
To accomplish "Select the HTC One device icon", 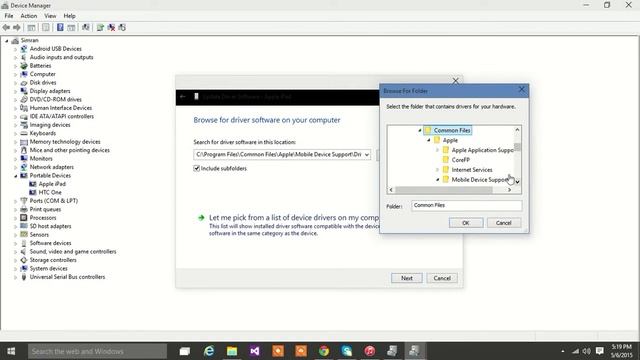I will click(33, 192).
